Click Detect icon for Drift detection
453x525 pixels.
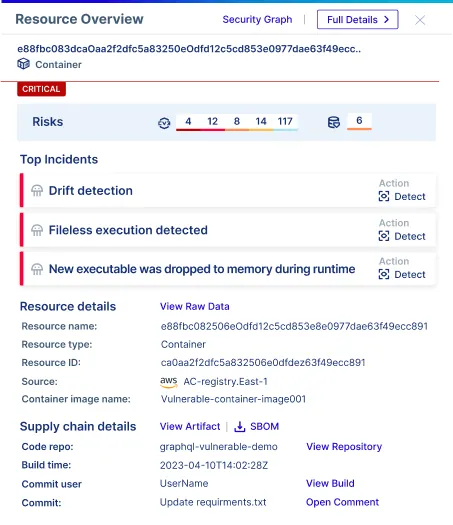coord(384,196)
